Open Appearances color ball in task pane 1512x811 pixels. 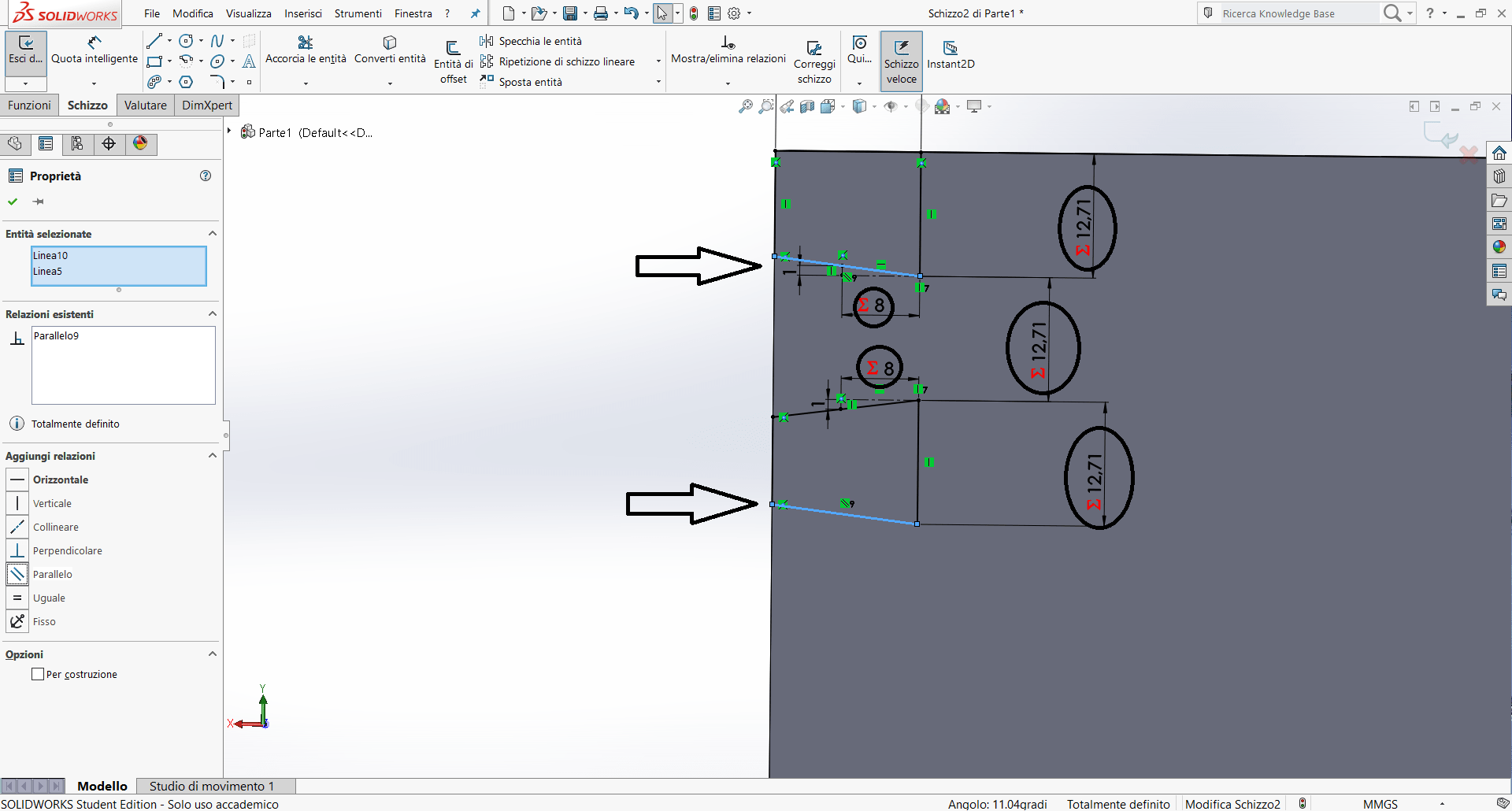point(1499,247)
